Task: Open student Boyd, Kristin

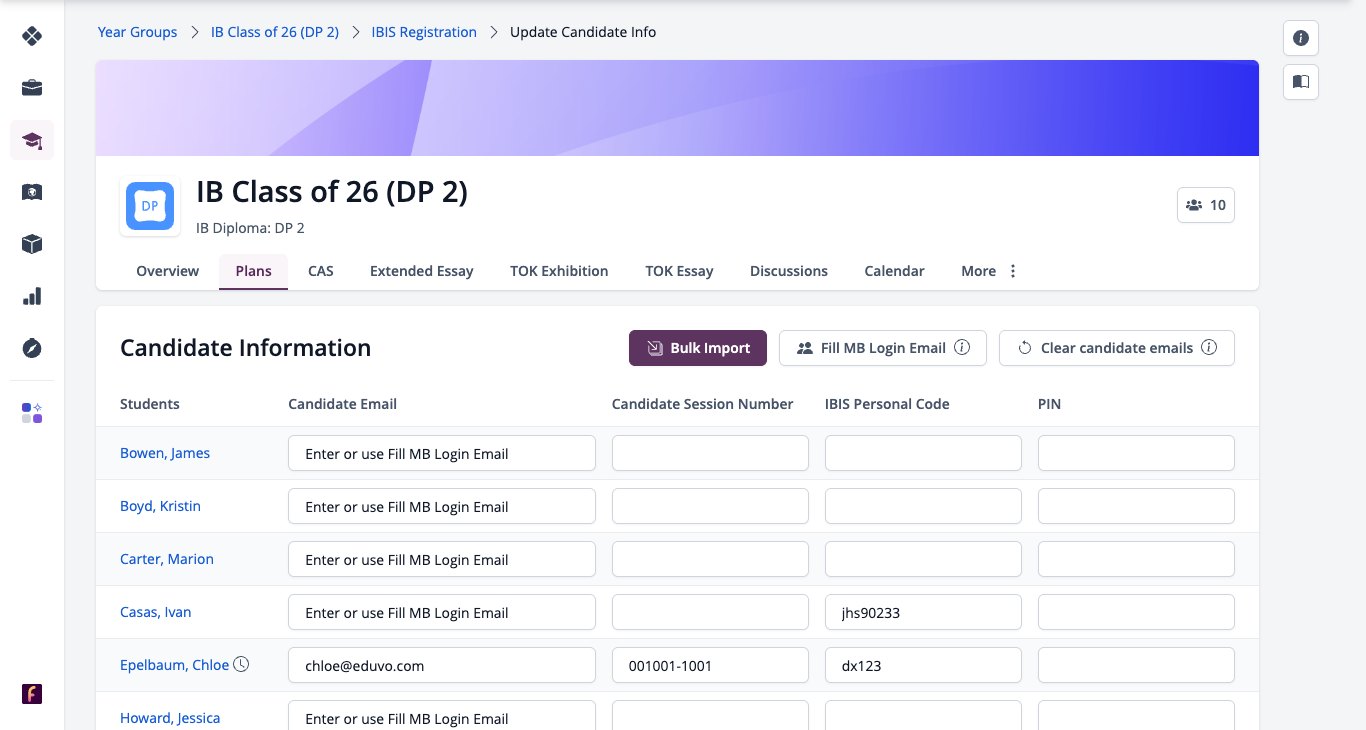Action: [x=160, y=506]
